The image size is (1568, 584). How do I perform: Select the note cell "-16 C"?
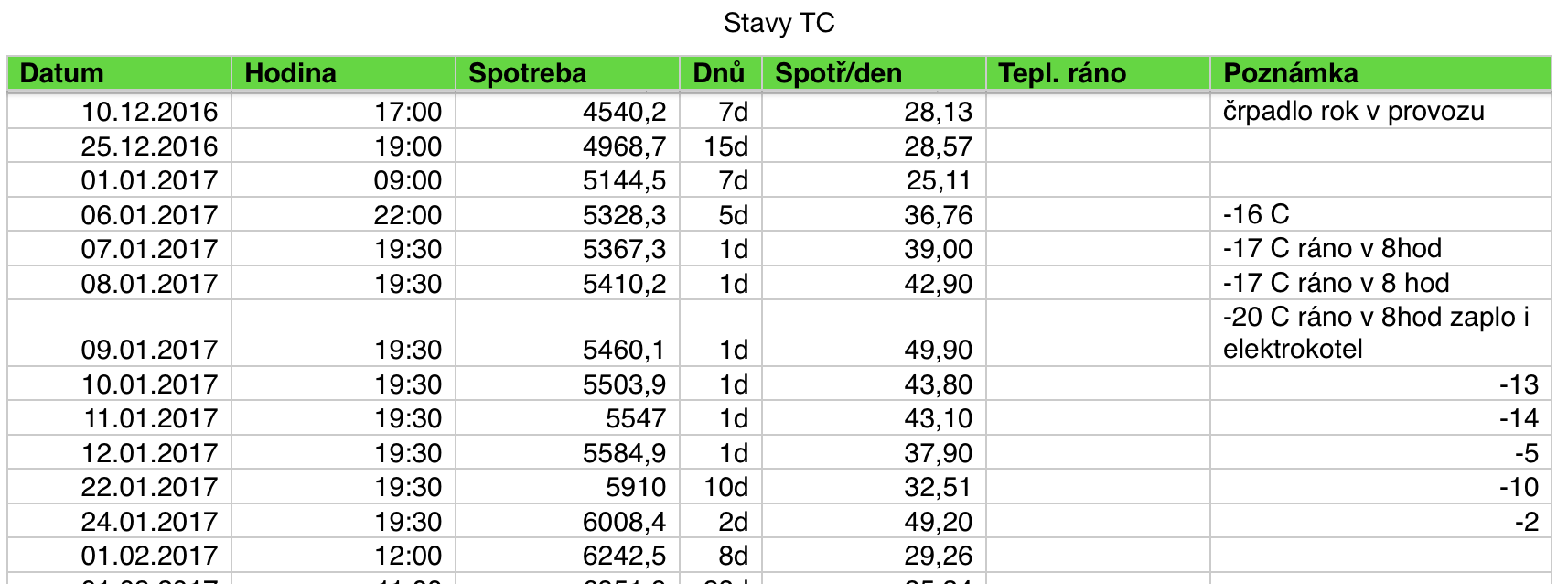1256,215
